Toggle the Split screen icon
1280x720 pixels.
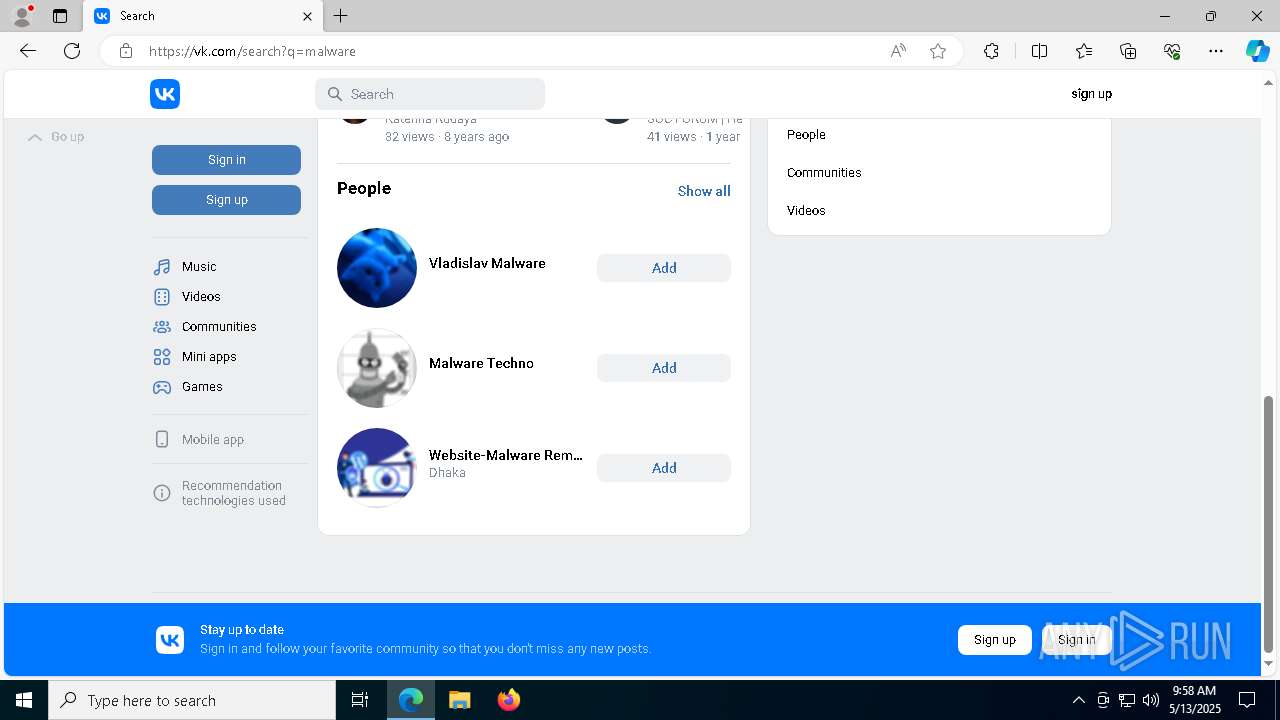click(1039, 51)
